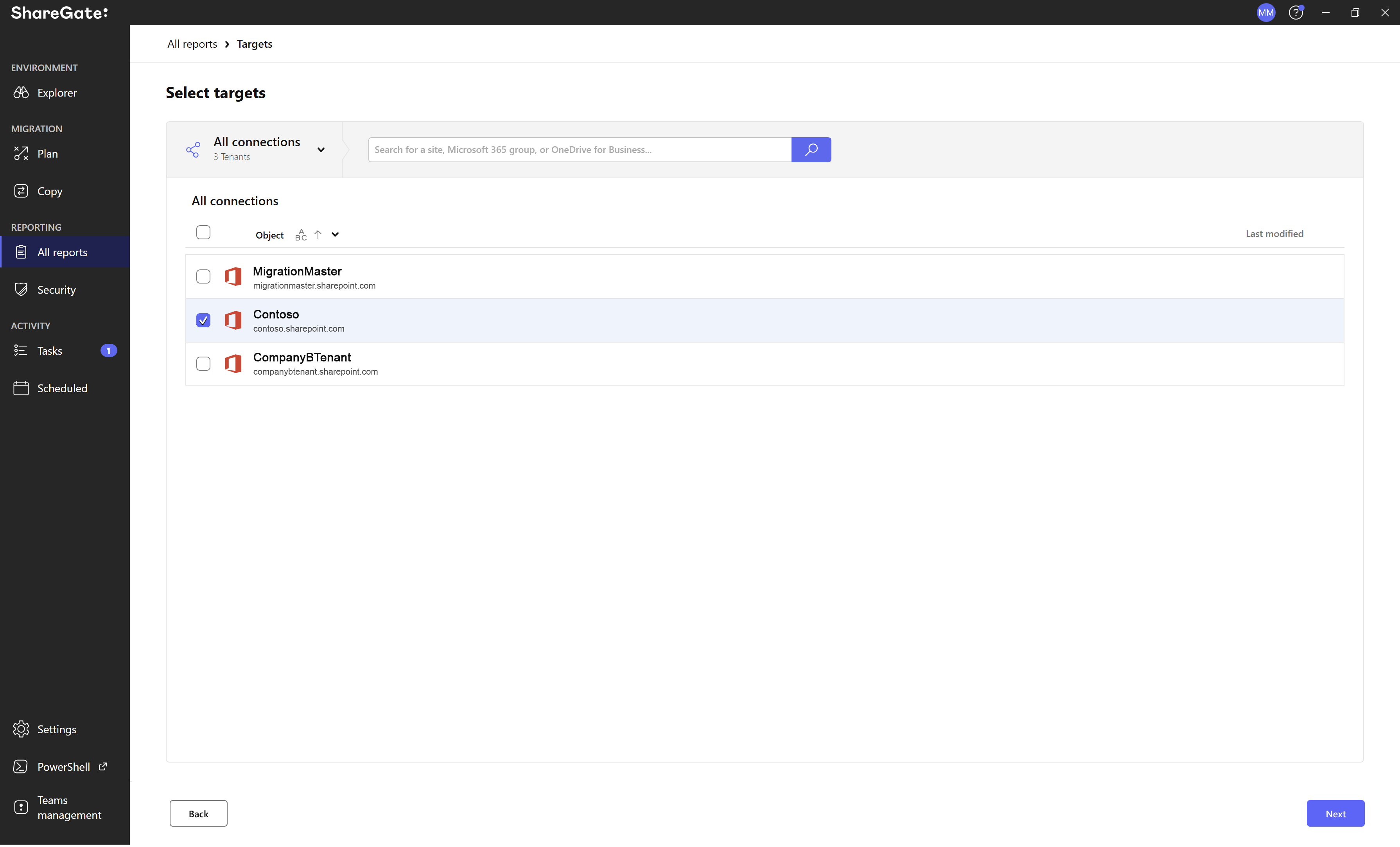
Task: Click migrationmaster.sharepoint.com URL text
Action: [x=314, y=286]
